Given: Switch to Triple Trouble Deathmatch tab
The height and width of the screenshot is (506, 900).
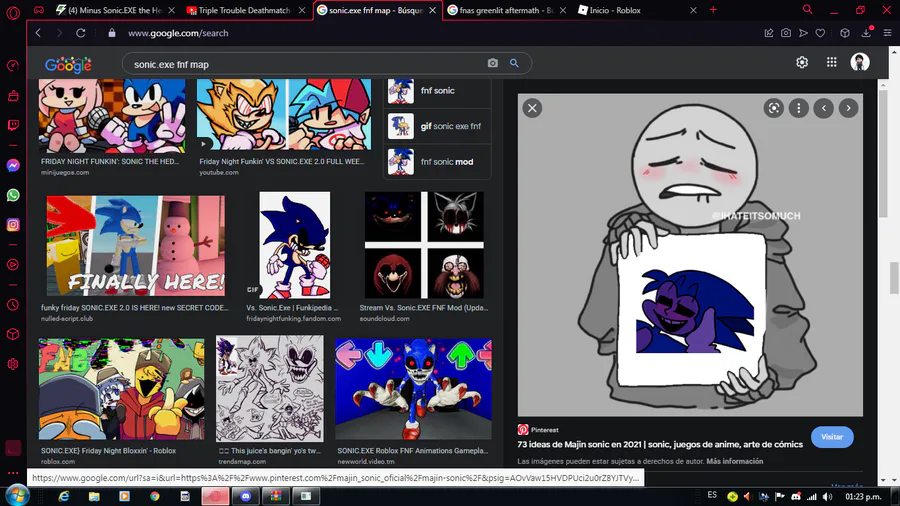Looking at the screenshot, I should [x=244, y=10].
